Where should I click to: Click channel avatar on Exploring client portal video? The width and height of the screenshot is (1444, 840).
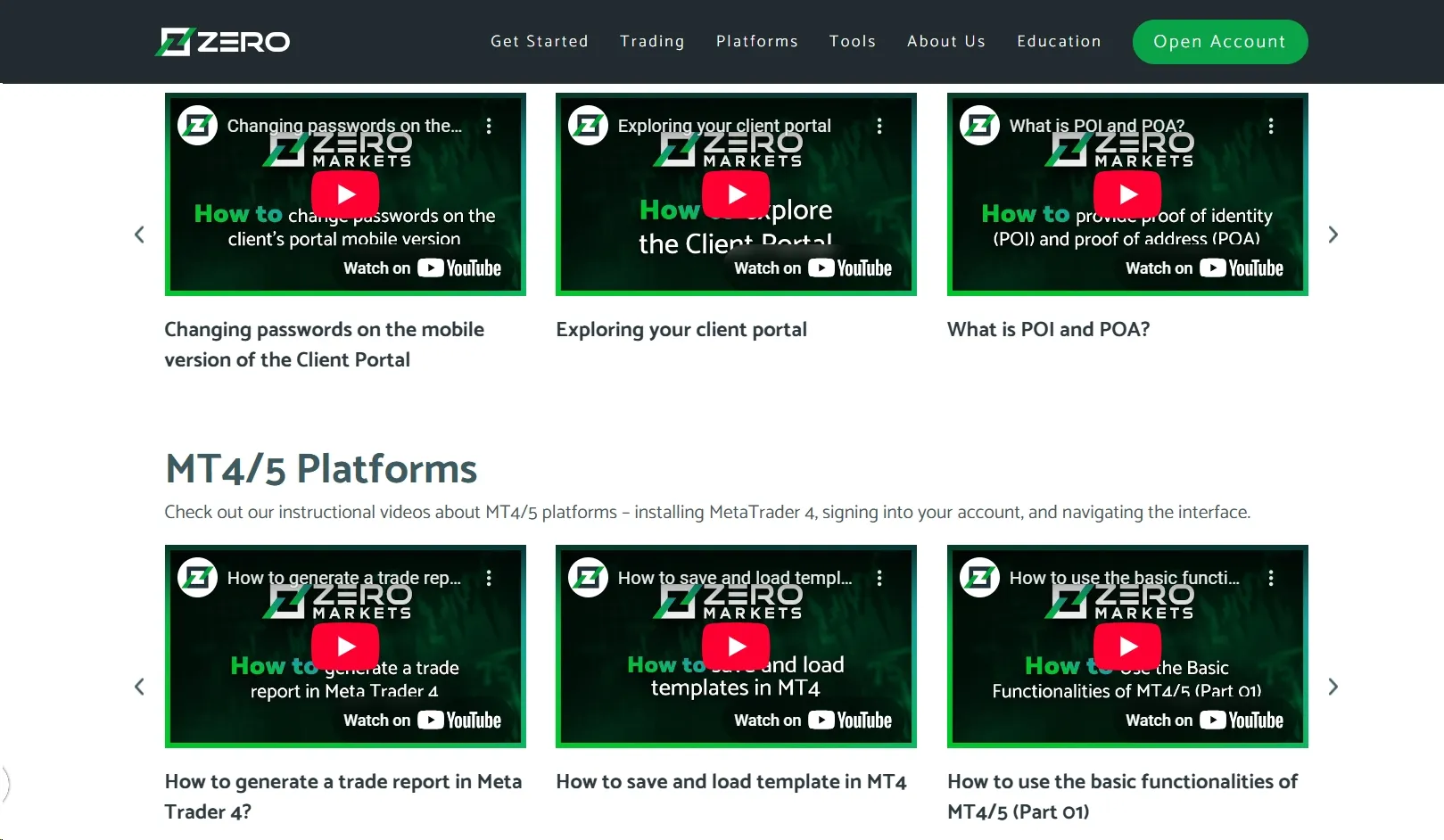589,126
